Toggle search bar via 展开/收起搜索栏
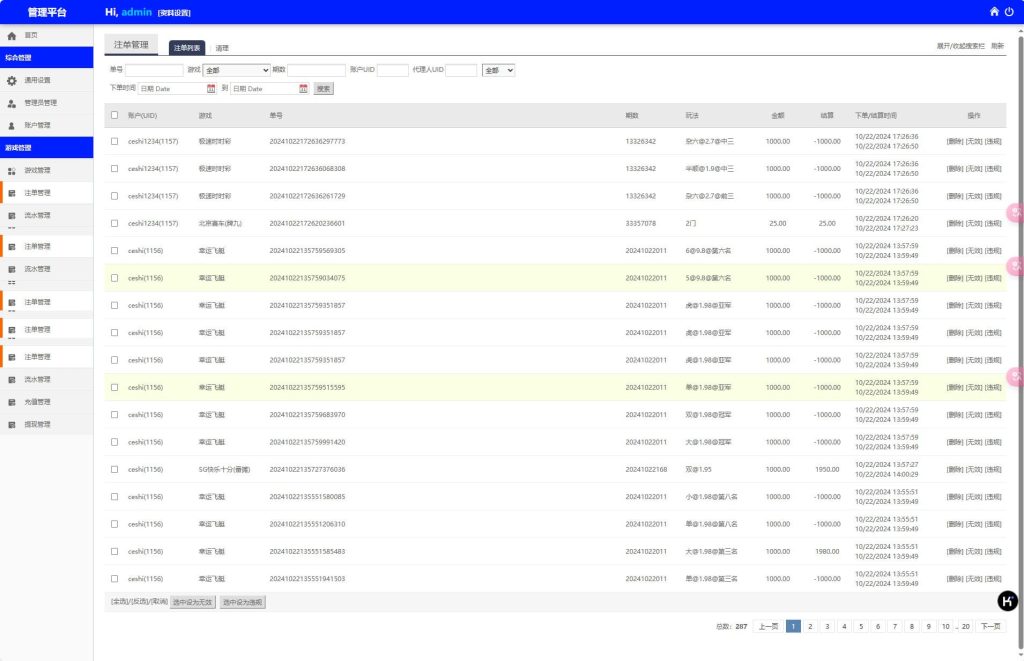The image size is (1024, 661). [960, 46]
